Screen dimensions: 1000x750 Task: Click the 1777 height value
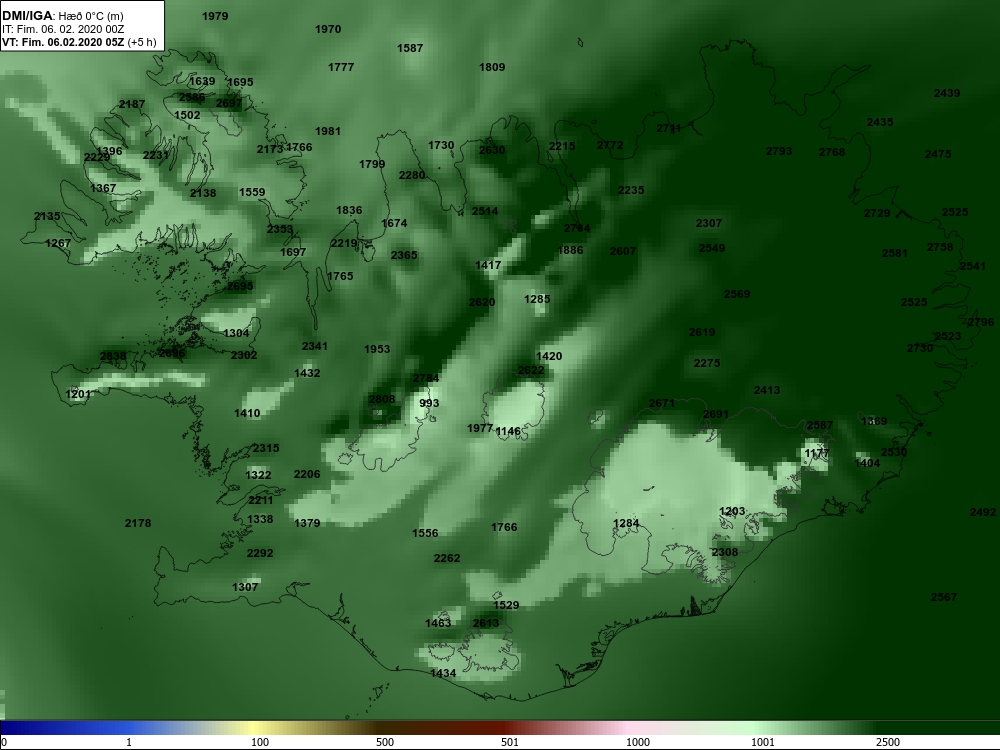[341, 67]
